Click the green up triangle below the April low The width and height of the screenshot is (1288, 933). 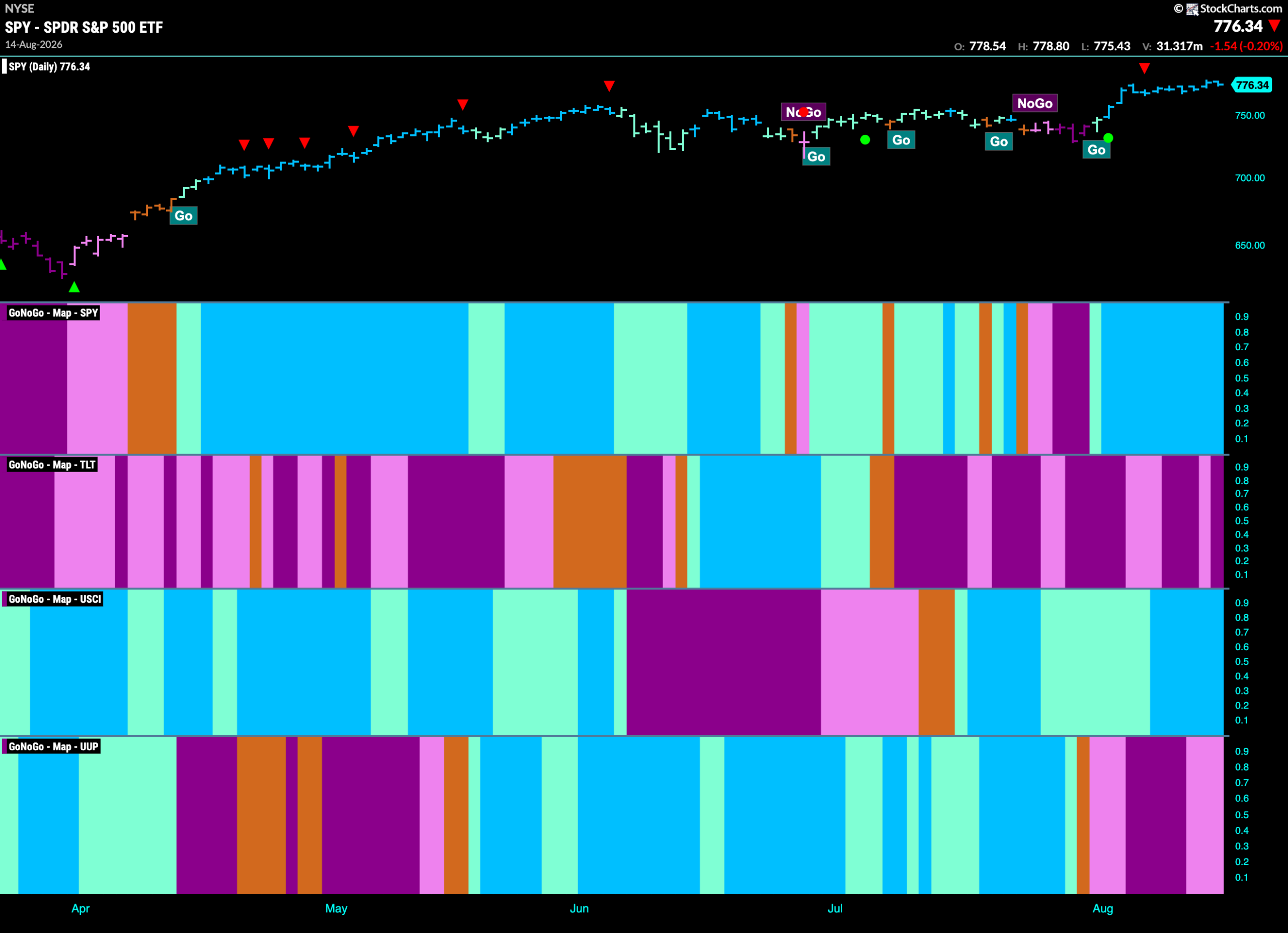click(74, 287)
